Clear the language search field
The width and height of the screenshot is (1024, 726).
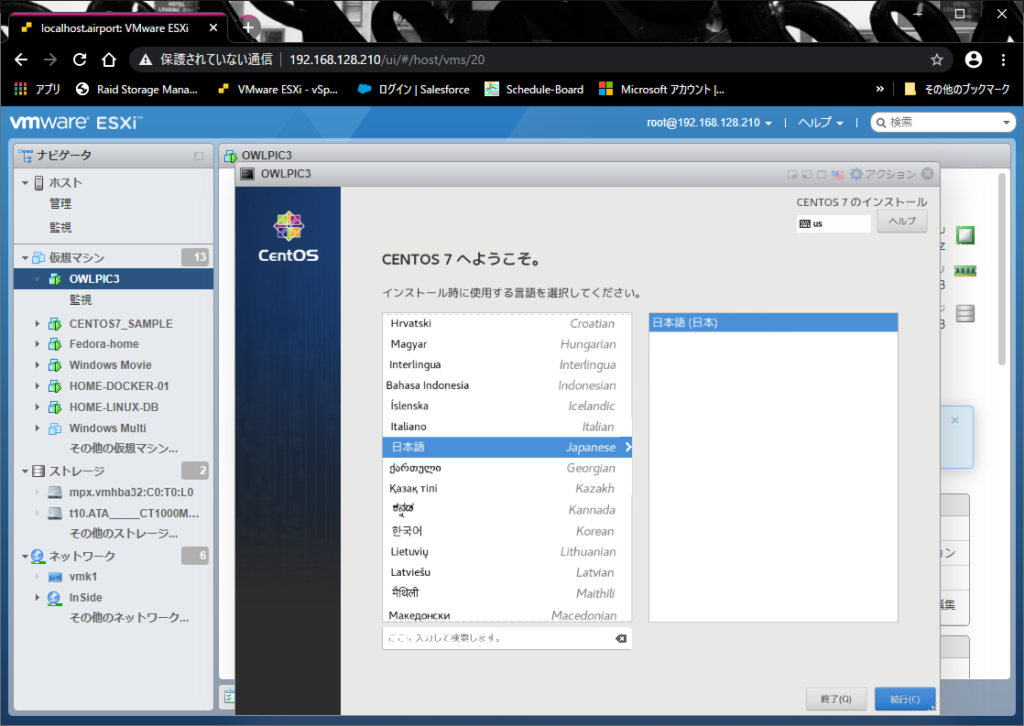tap(621, 639)
